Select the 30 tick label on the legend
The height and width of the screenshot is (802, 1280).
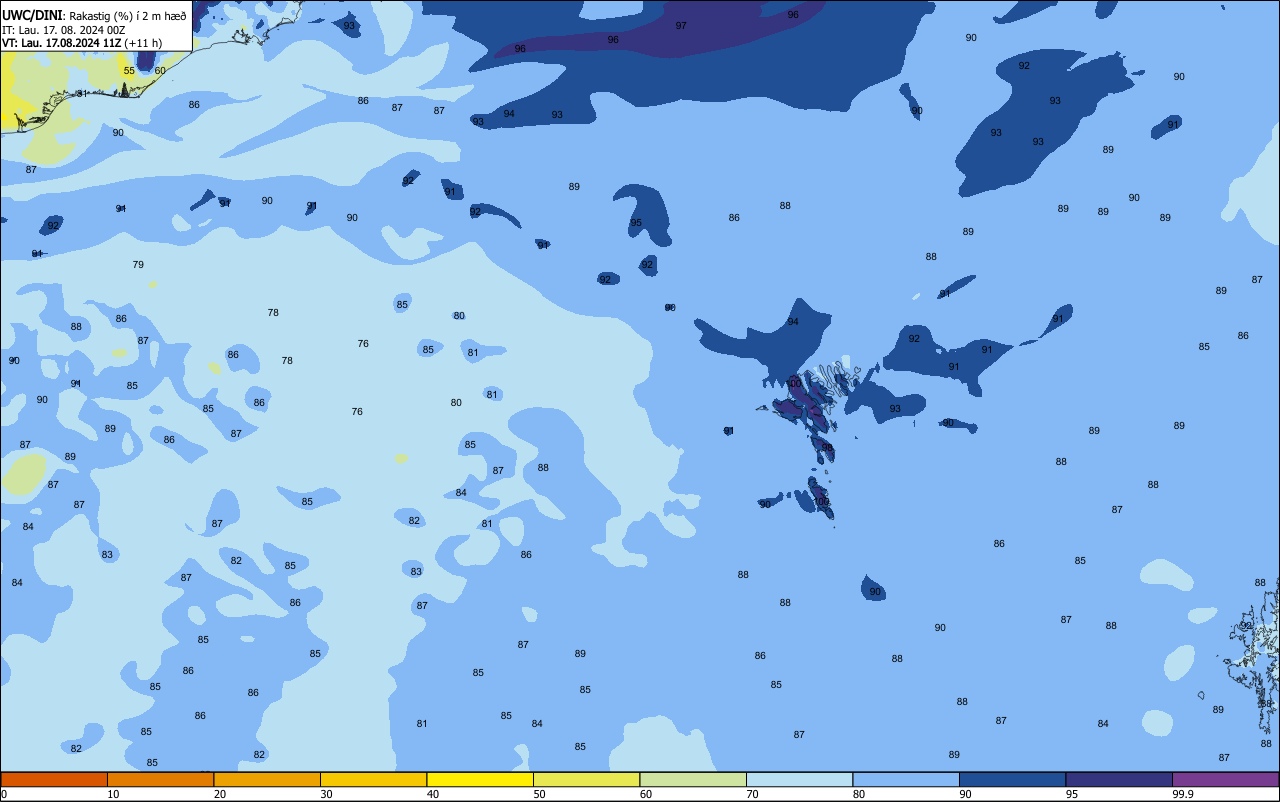point(326,794)
